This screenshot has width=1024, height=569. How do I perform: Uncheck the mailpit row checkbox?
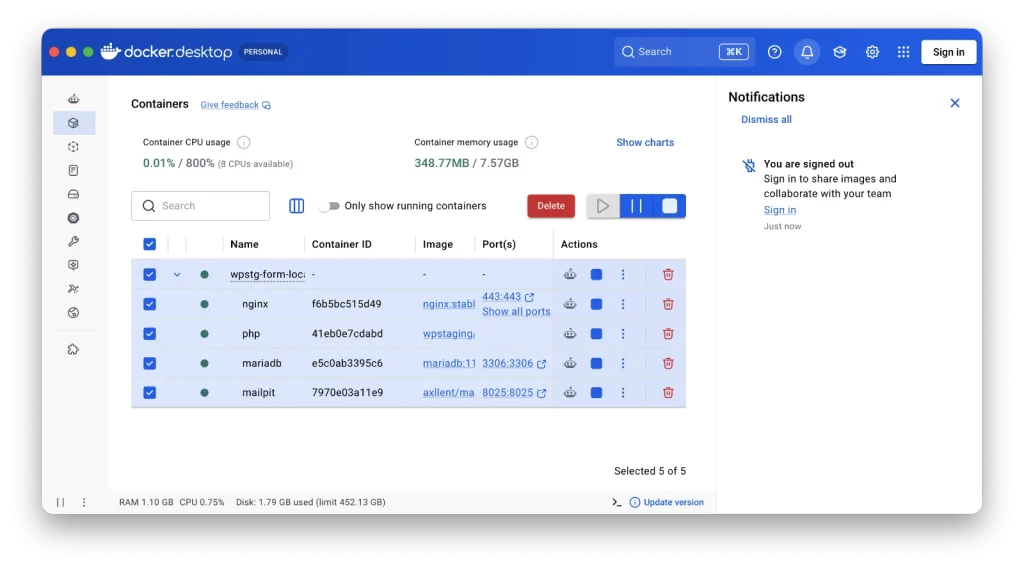[150, 393]
